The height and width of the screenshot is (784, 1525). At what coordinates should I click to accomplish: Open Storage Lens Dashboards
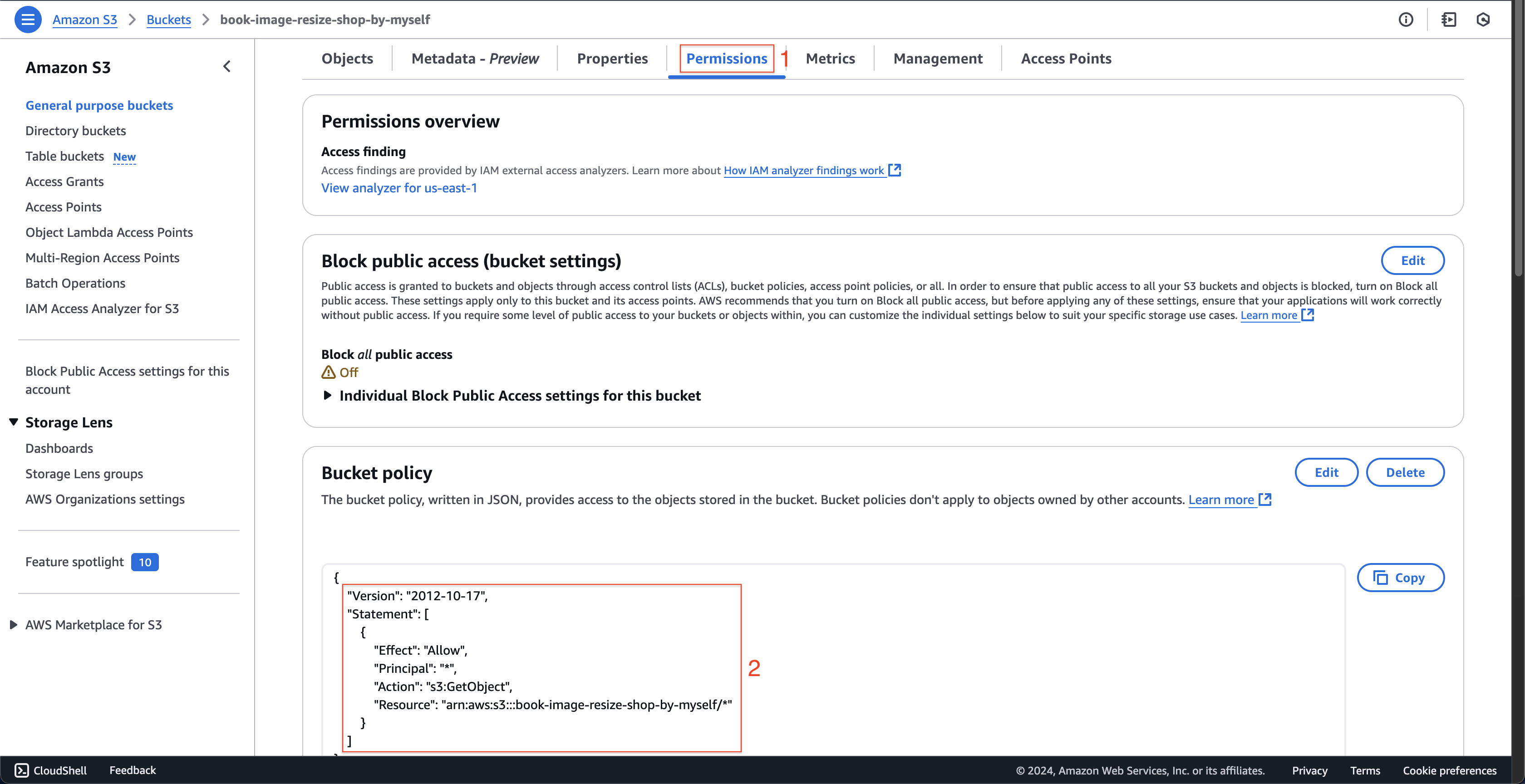[59, 449]
